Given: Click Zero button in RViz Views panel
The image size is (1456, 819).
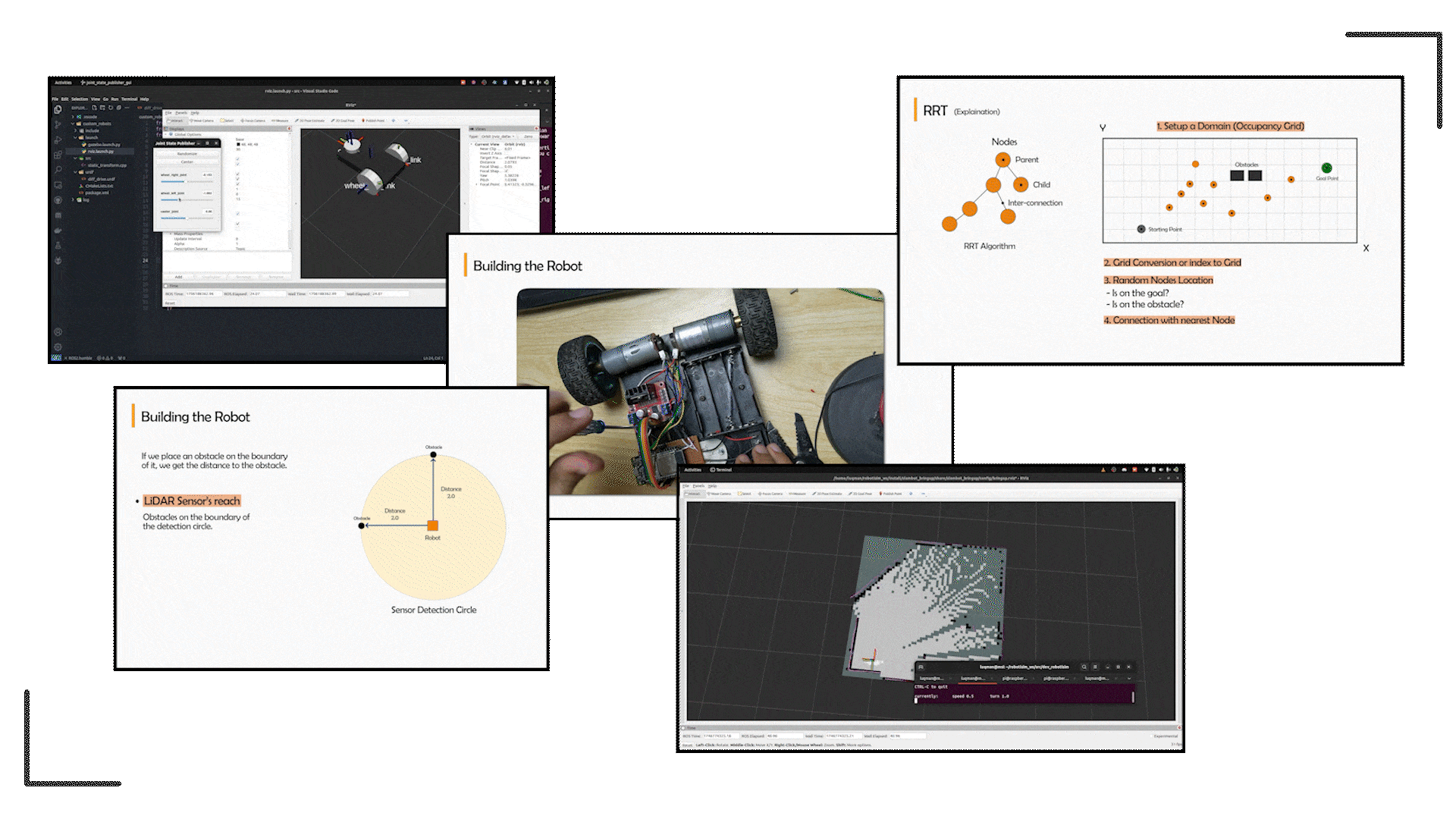Looking at the screenshot, I should (529, 136).
